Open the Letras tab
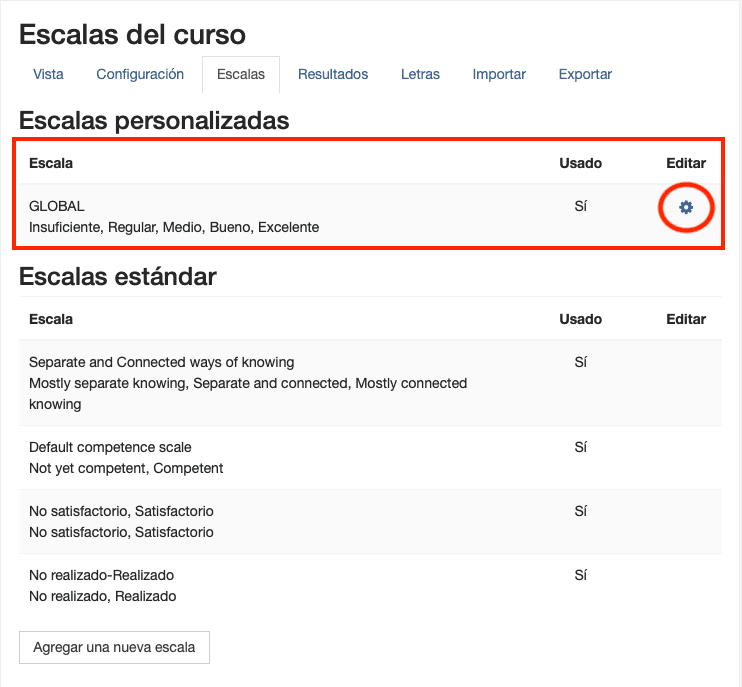The height and width of the screenshot is (687, 742). click(420, 74)
